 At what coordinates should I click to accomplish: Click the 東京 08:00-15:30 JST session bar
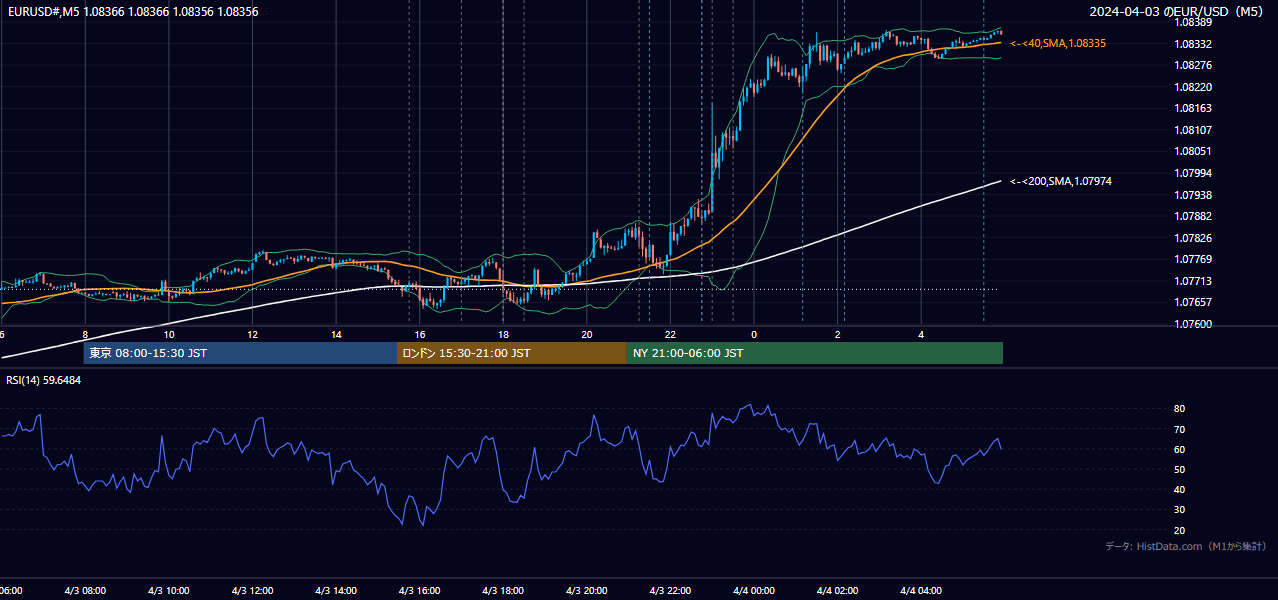point(240,353)
